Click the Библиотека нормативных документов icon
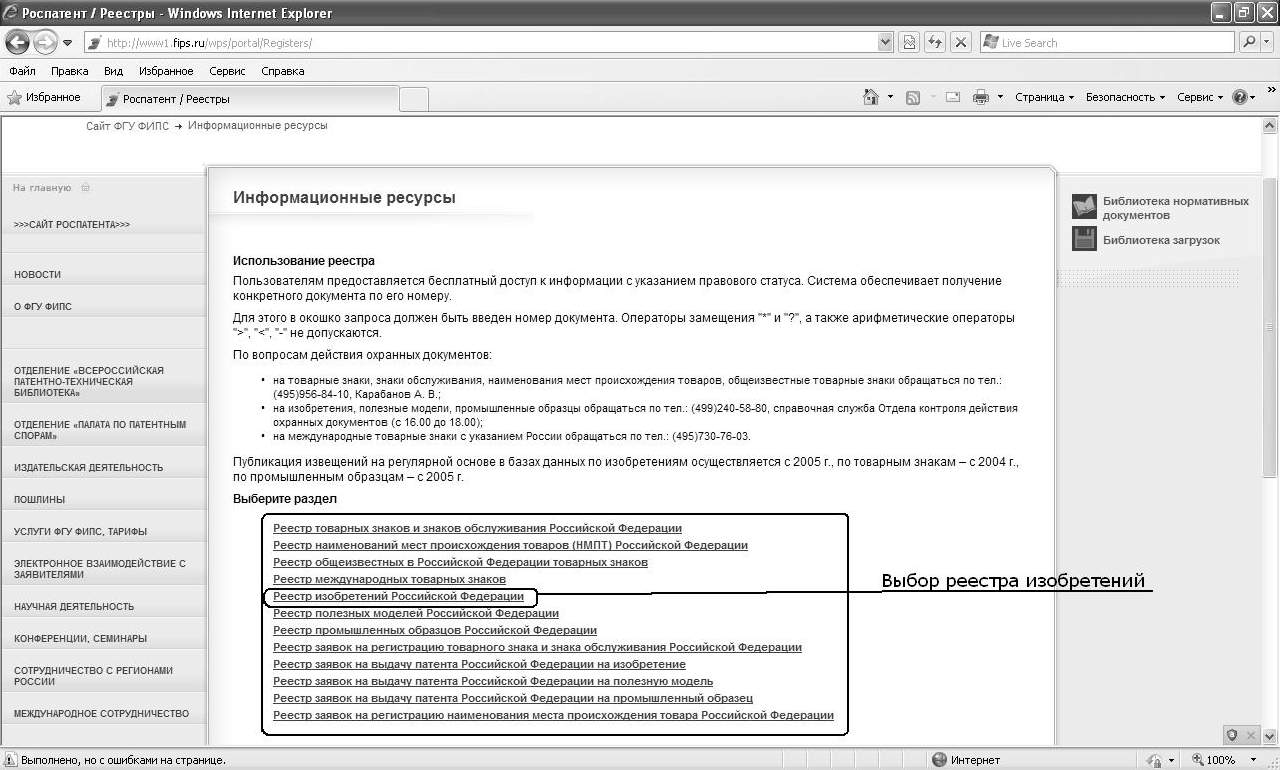1280x770 pixels. coord(1084,207)
